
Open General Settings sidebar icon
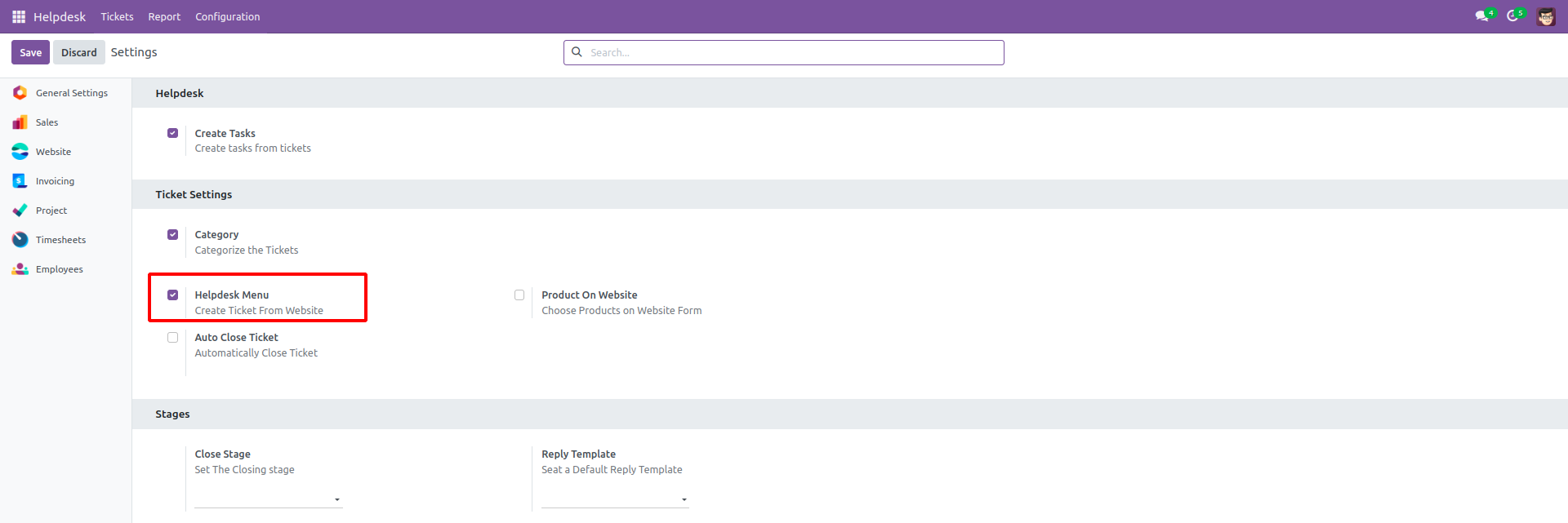coord(20,93)
